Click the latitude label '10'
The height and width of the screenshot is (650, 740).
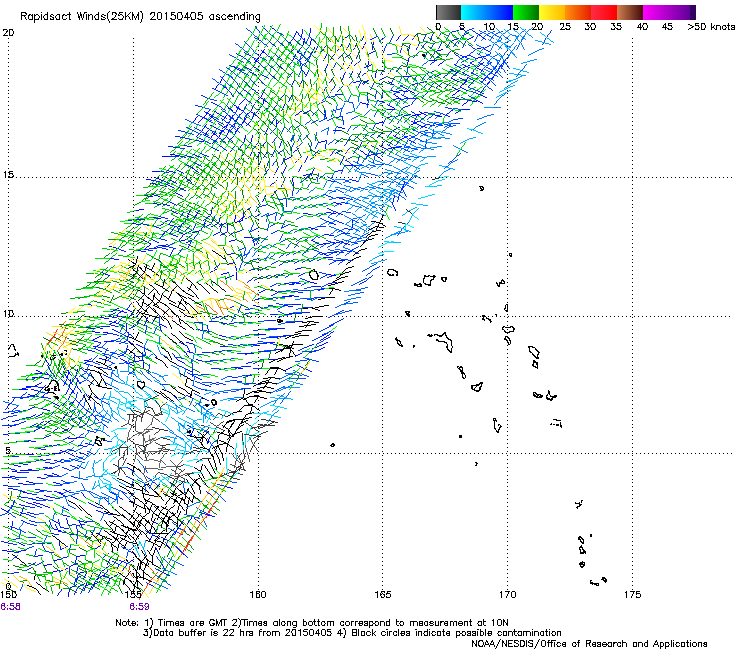(8, 313)
